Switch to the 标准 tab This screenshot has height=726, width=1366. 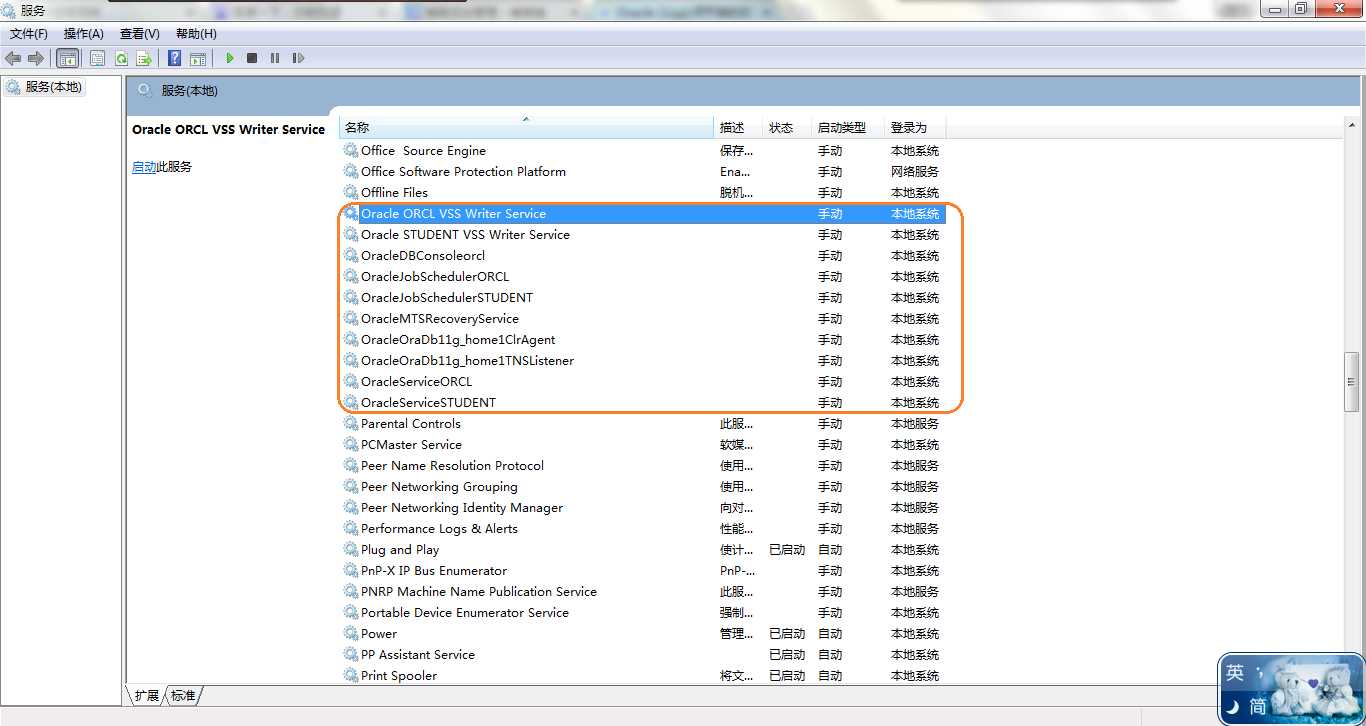click(183, 696)
